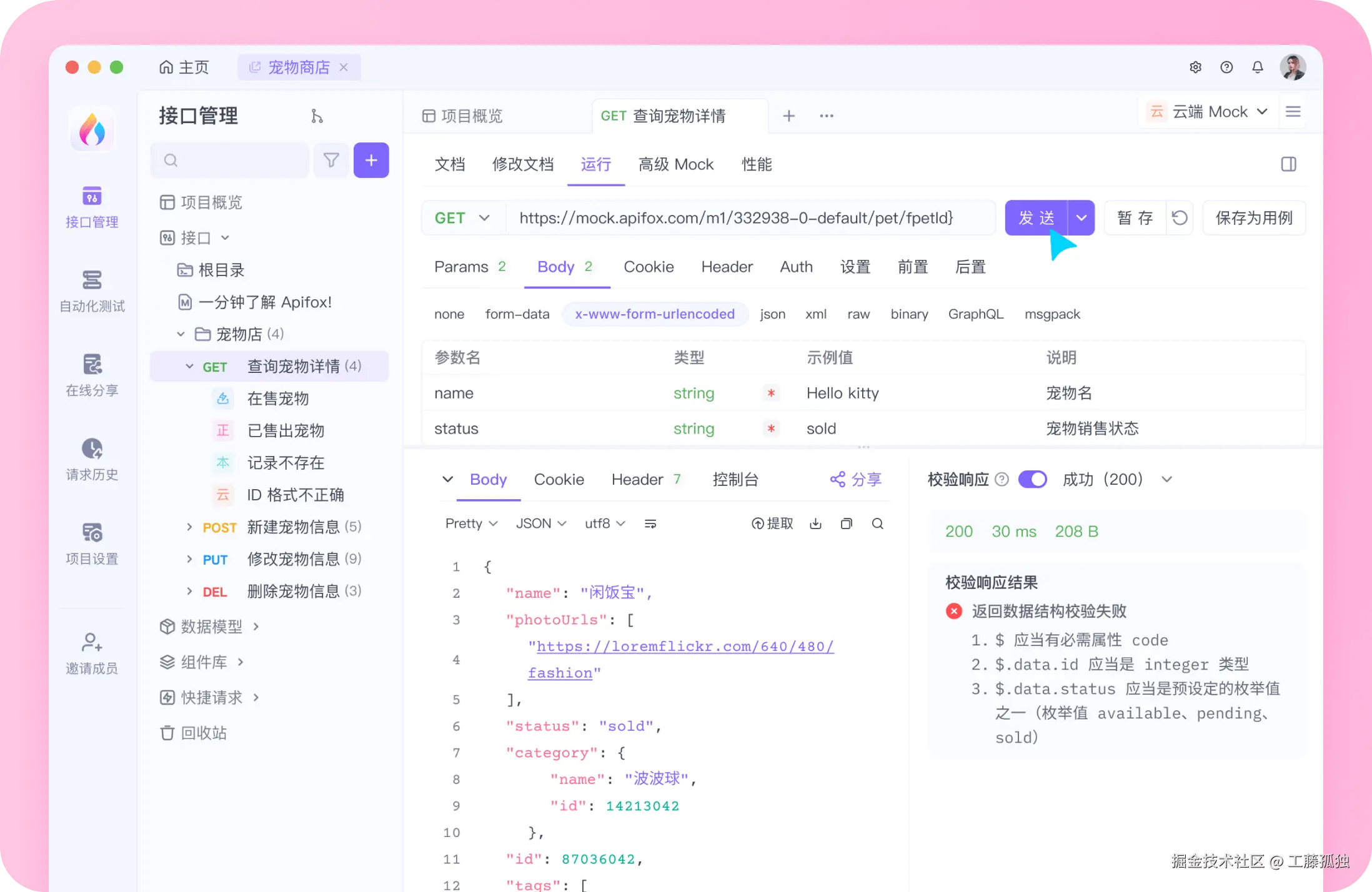Click the copy response icon
Screen dimensions: 1372x892
pyautogui.click(x=847, y=523)
